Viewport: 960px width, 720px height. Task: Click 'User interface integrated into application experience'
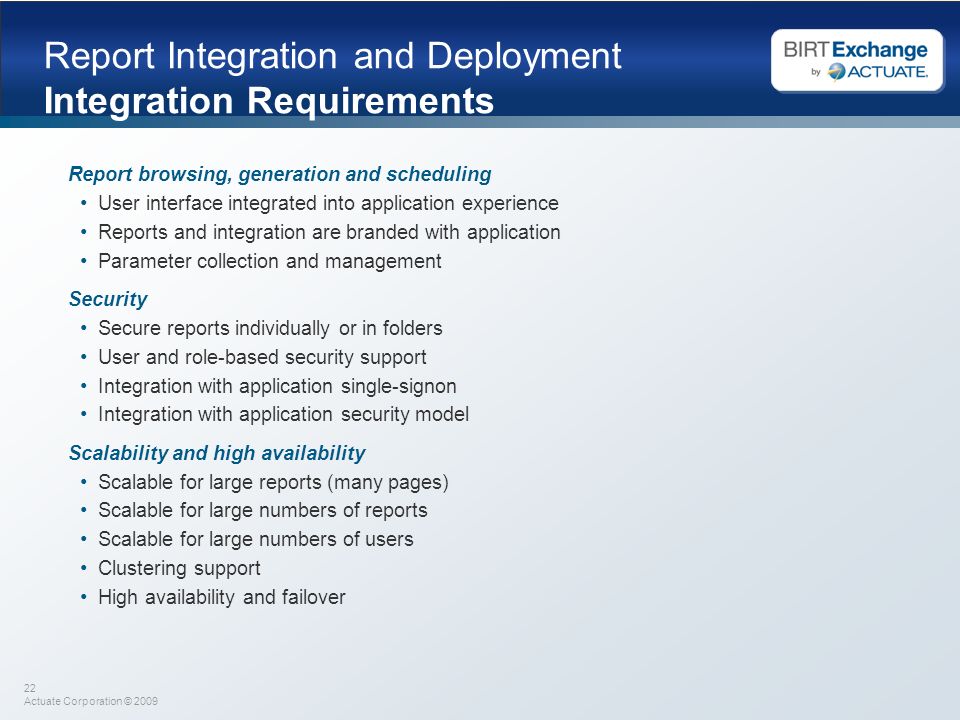328,203
